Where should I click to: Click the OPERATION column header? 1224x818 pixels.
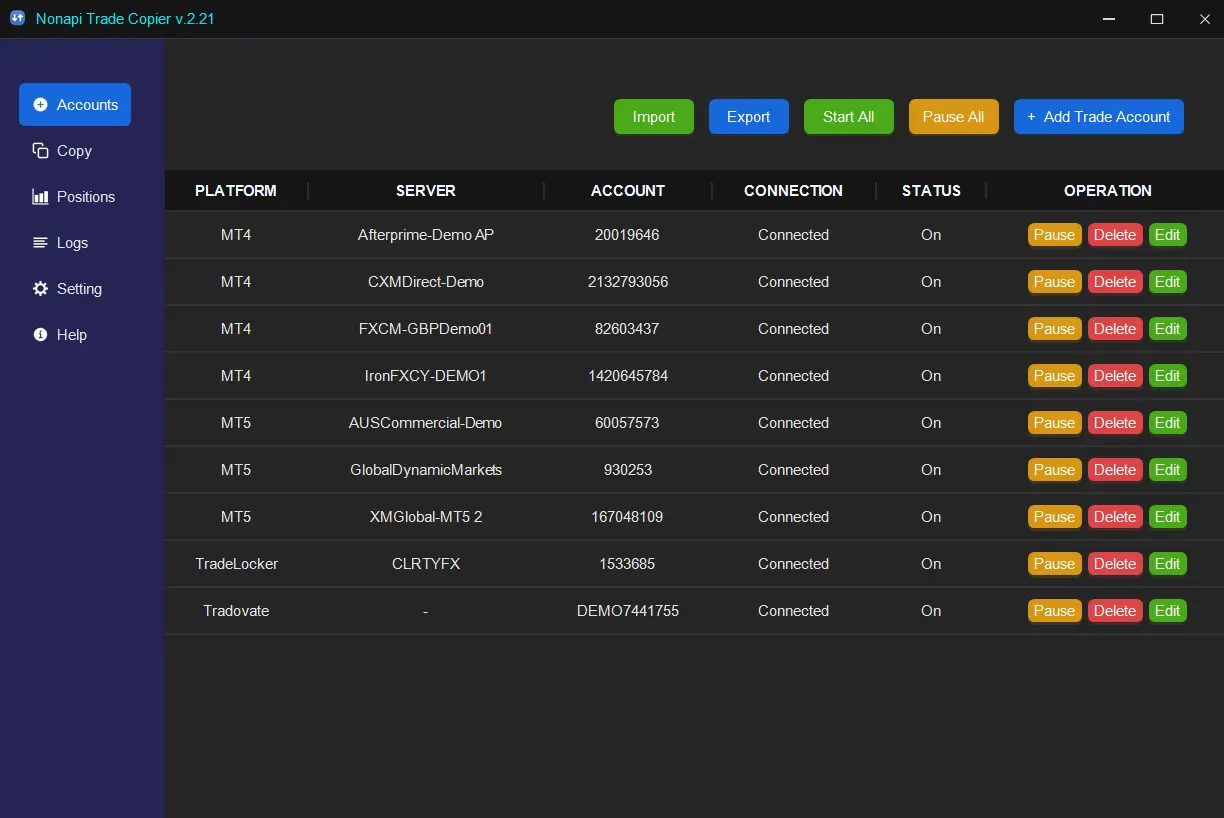[x=1108, y=190]
